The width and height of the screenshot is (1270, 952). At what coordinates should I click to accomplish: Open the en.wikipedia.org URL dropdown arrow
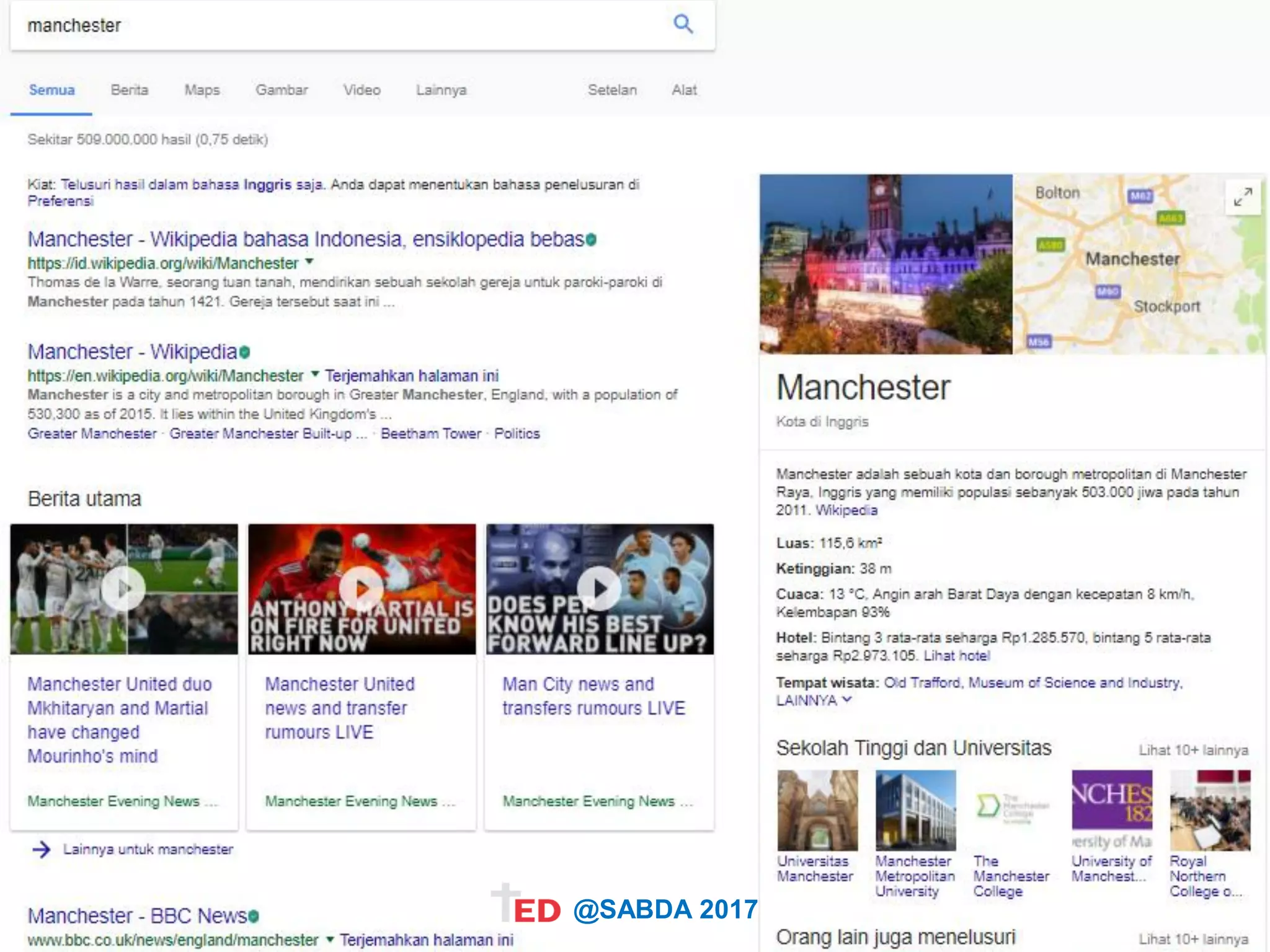(x=315, y=374)
